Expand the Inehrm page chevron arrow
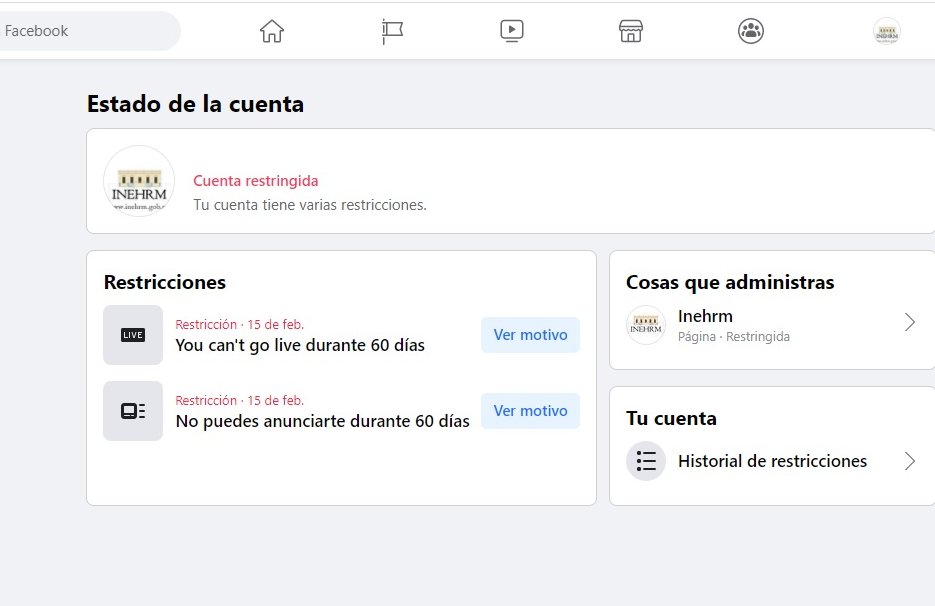 tap(909, 322)
